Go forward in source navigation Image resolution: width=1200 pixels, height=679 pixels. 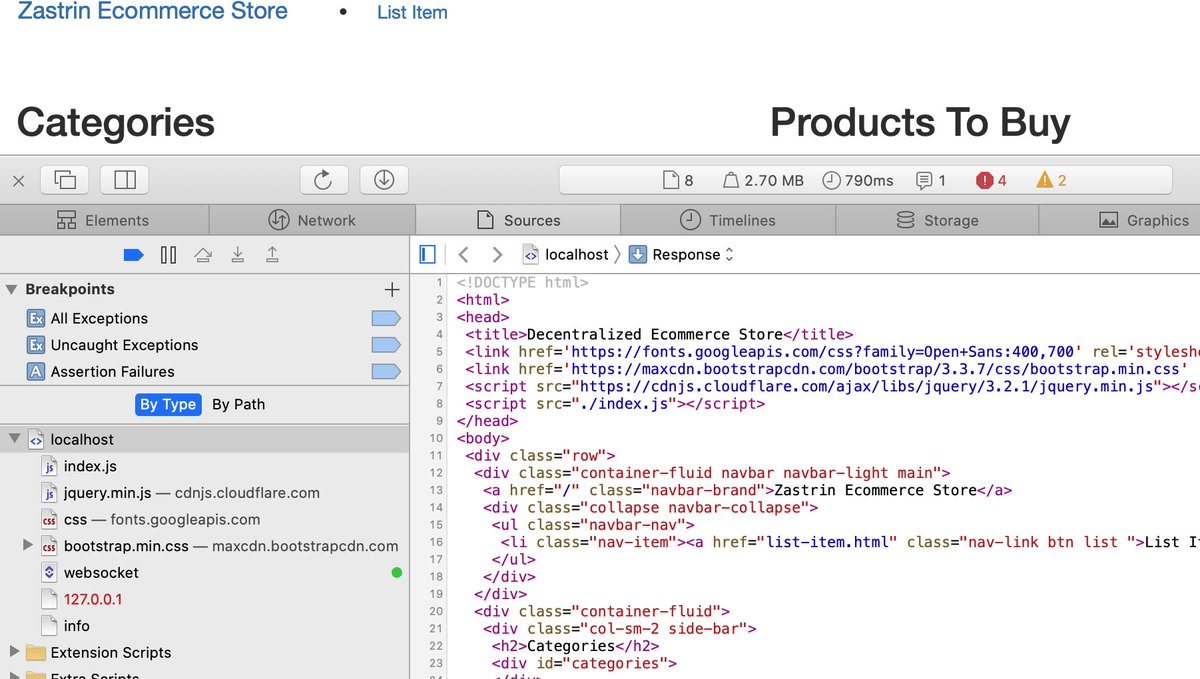pos(497,254)
